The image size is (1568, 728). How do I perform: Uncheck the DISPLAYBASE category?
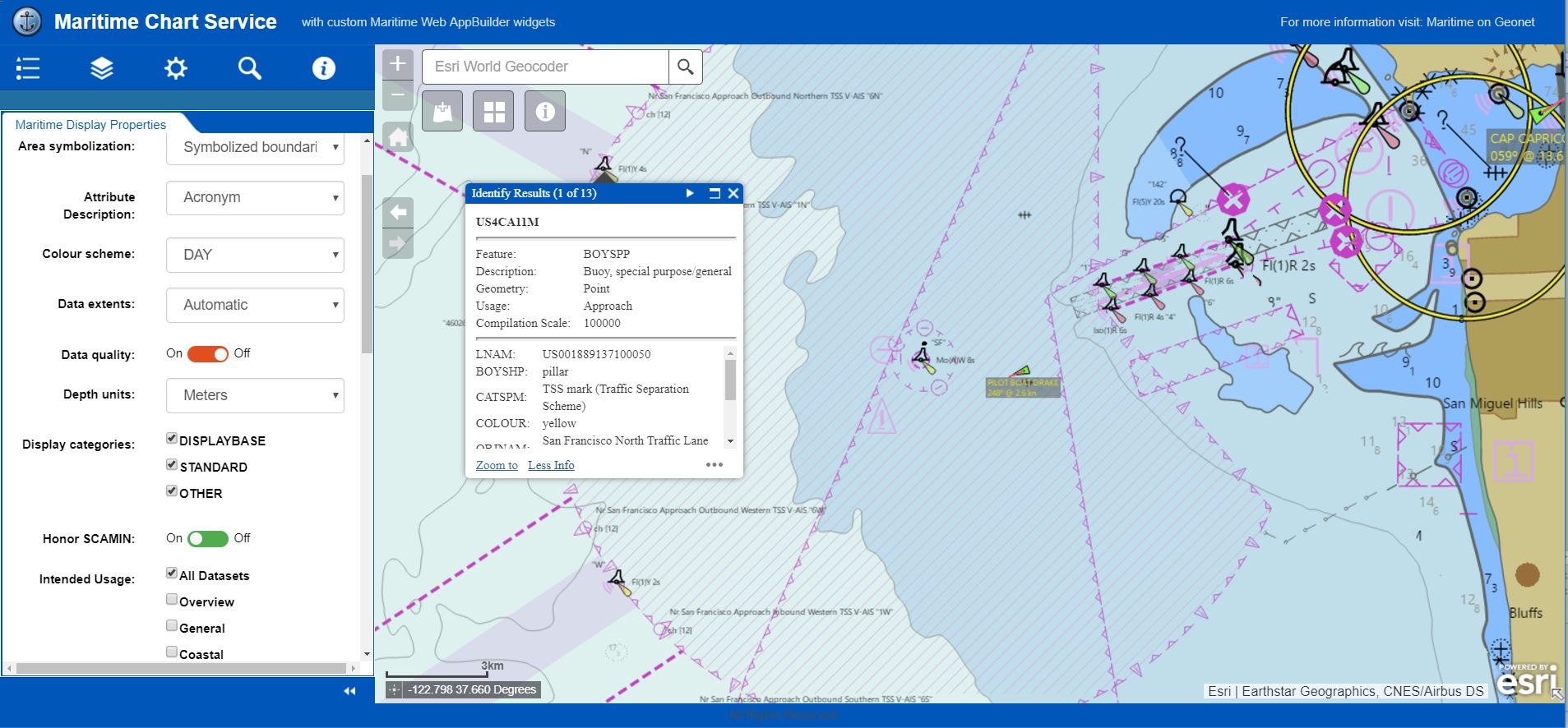(172, 439)
